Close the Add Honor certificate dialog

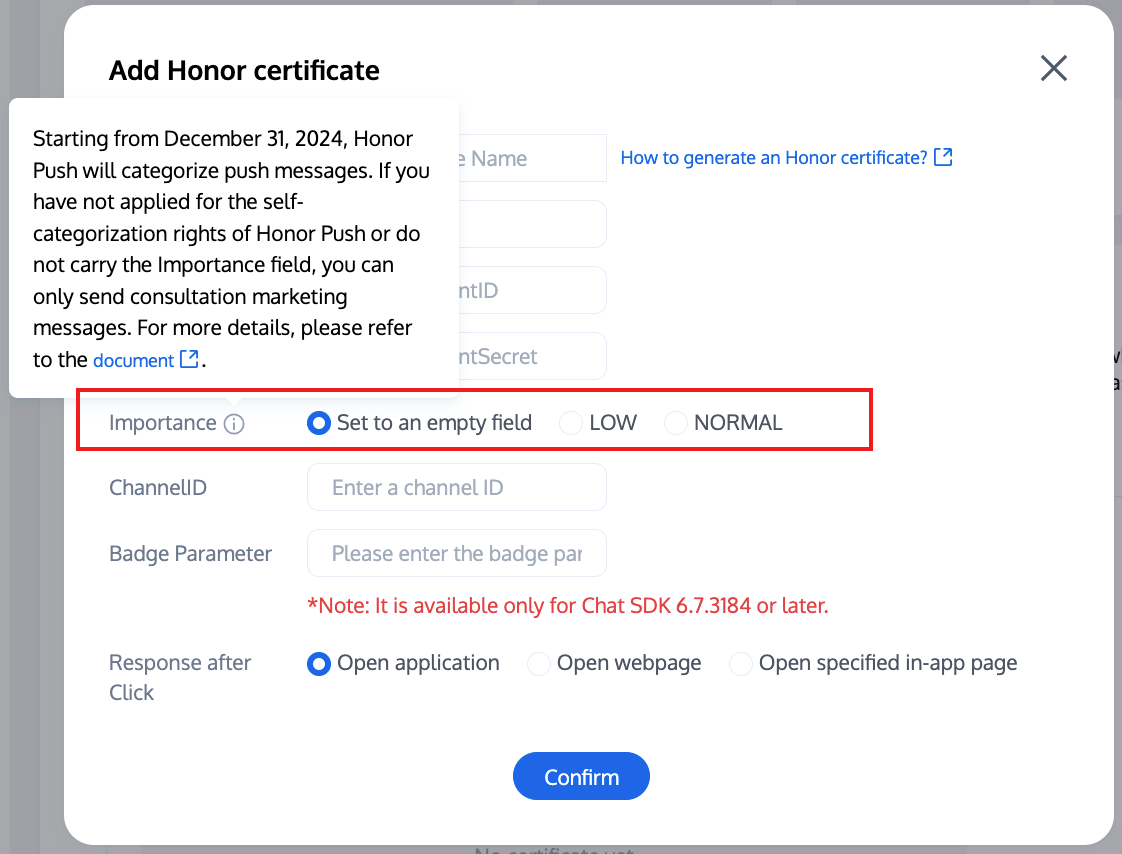point(1054,68)
